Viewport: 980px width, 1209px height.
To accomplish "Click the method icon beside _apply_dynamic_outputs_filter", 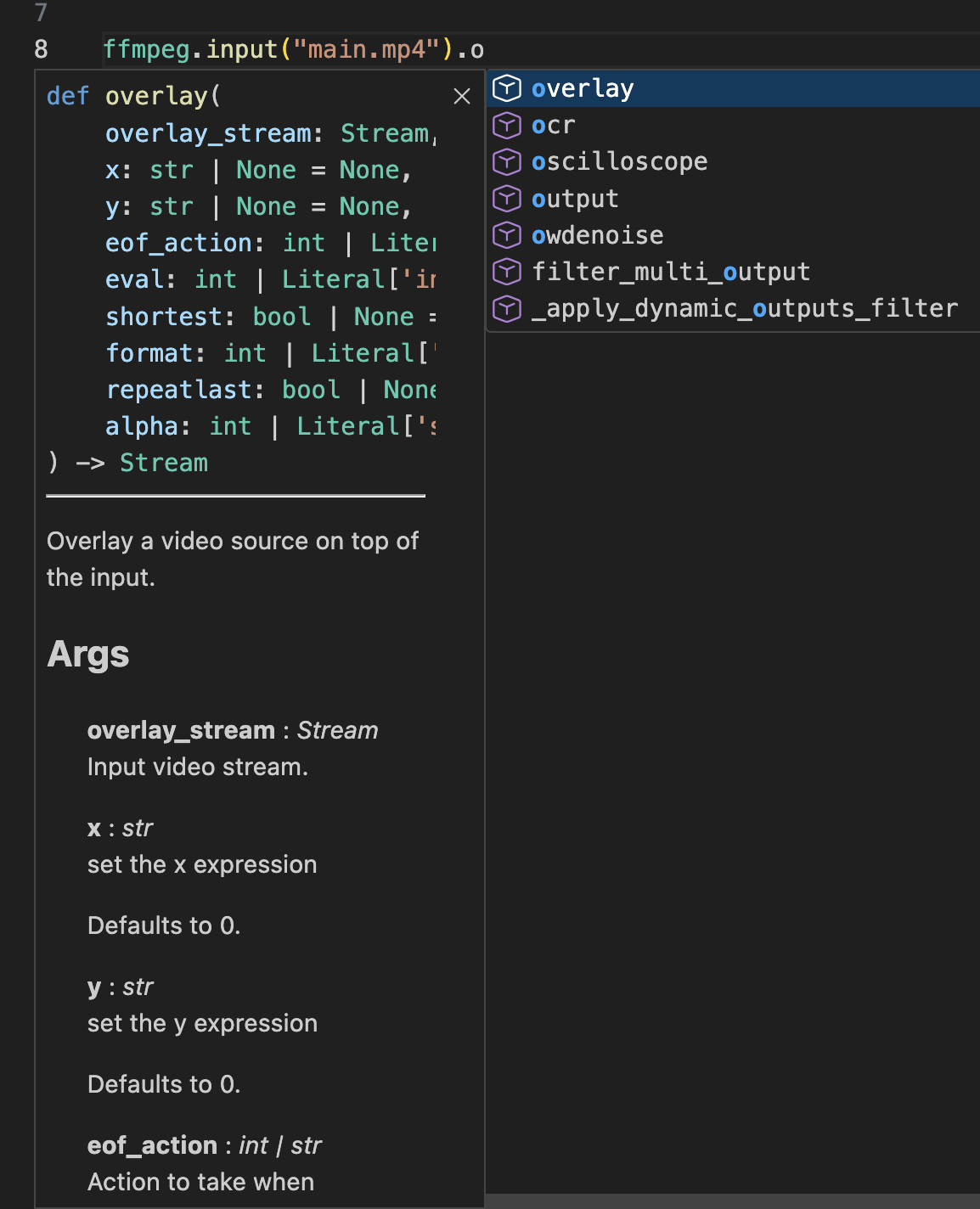I will (507, 308).
